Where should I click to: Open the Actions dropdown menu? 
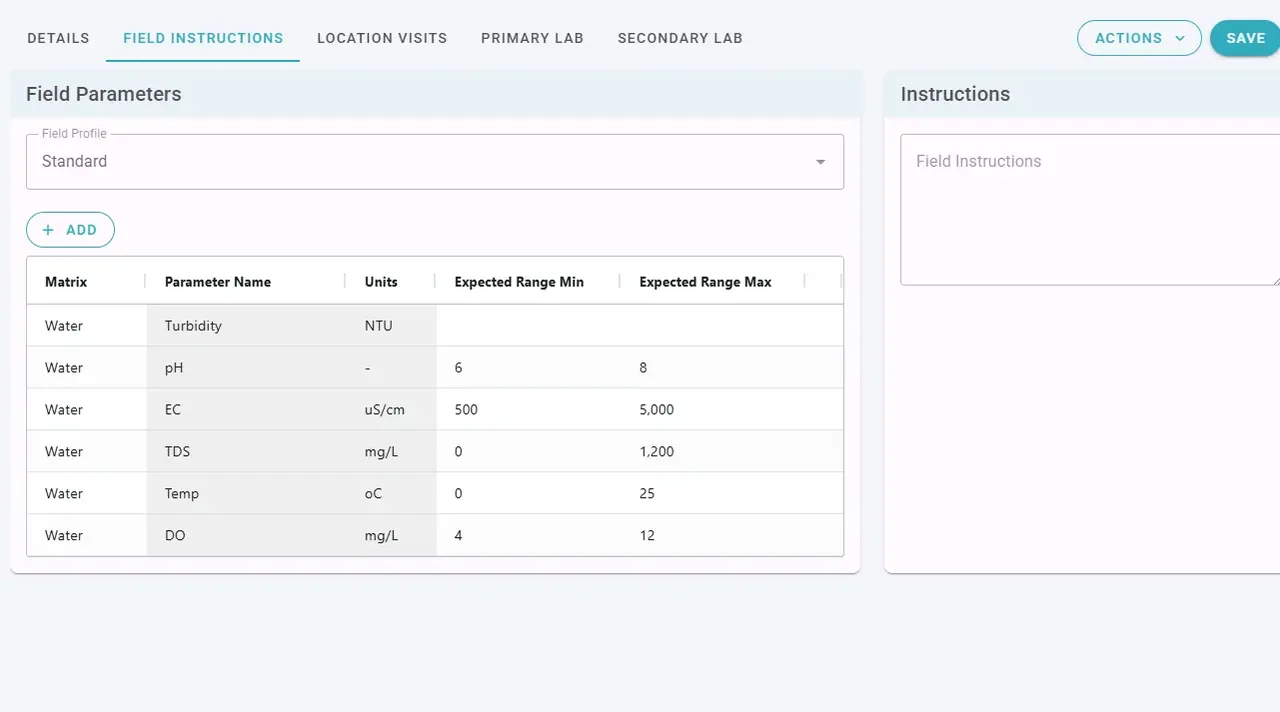click(1139, 38)
